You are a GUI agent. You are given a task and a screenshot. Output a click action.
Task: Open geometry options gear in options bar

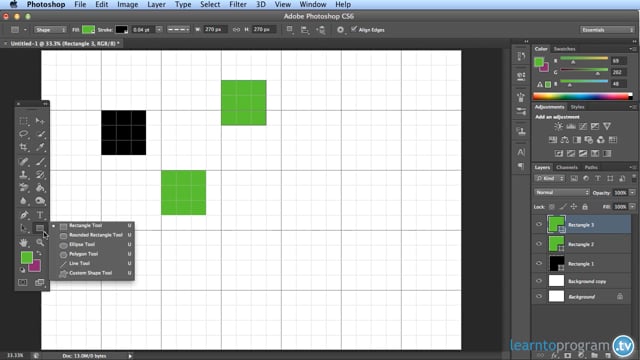click(x=340, y=30)
